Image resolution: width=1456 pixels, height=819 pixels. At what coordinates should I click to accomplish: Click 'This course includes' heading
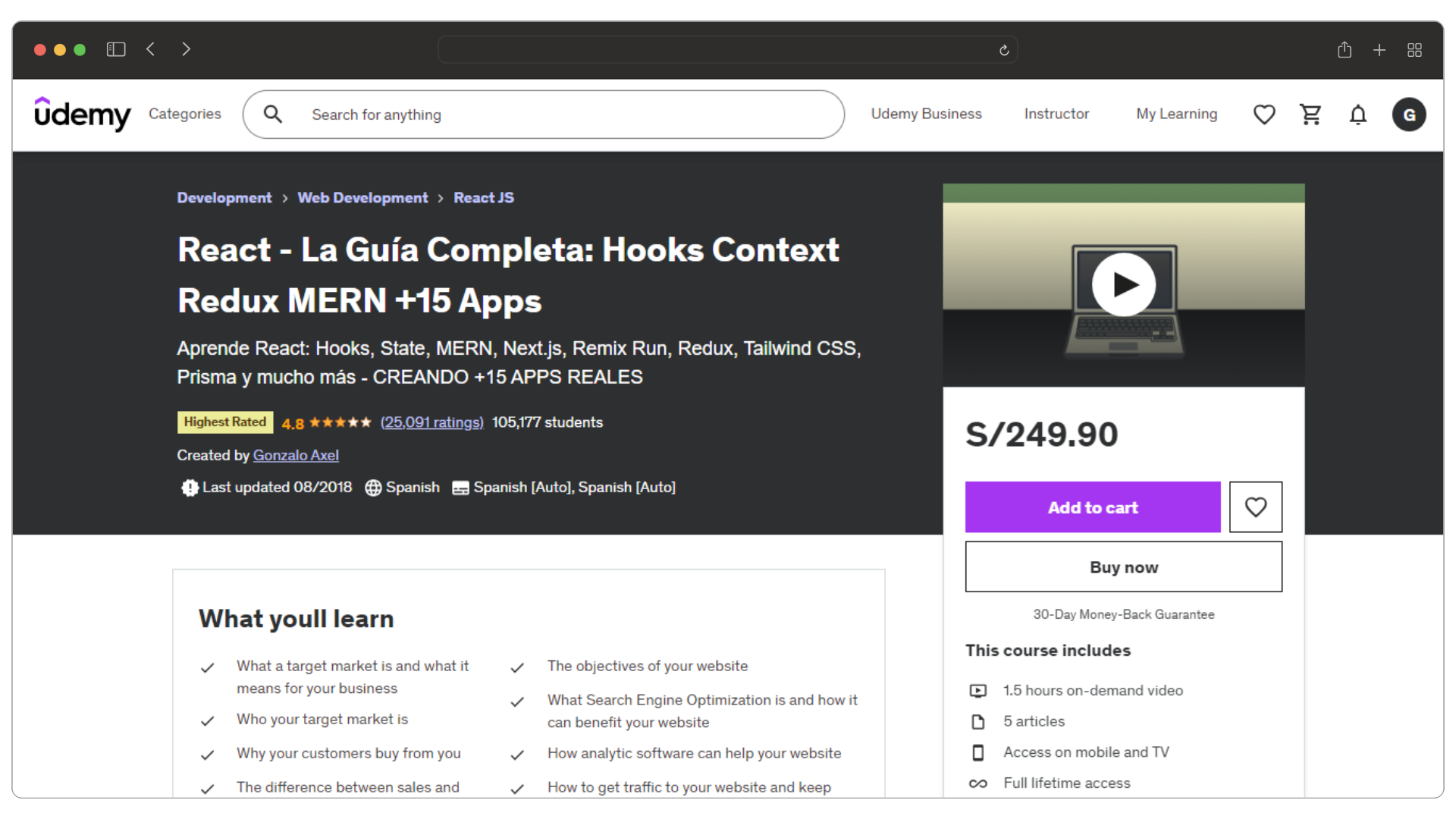[x=1048, y=651]
